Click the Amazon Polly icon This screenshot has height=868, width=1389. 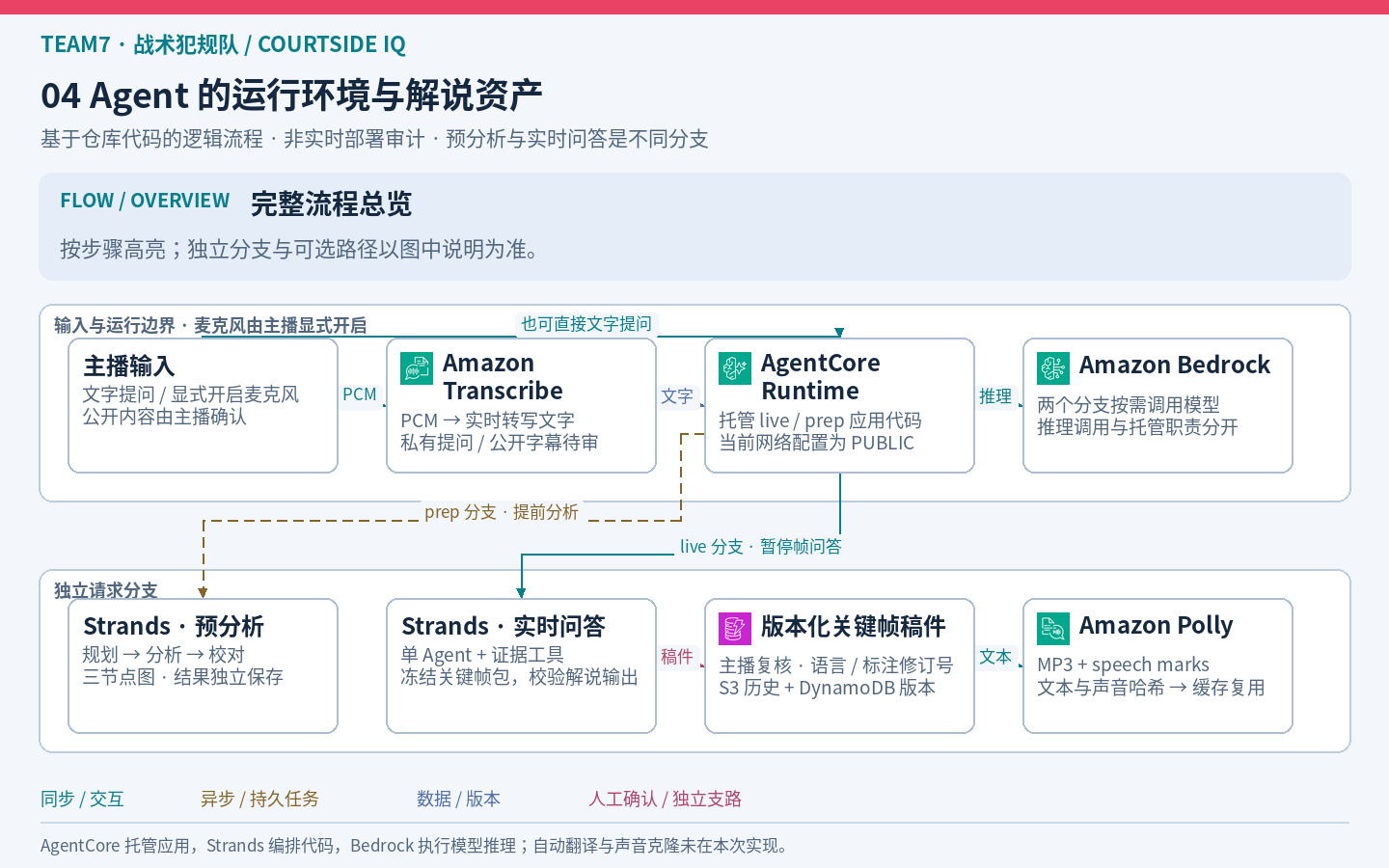coord(1053,629)
